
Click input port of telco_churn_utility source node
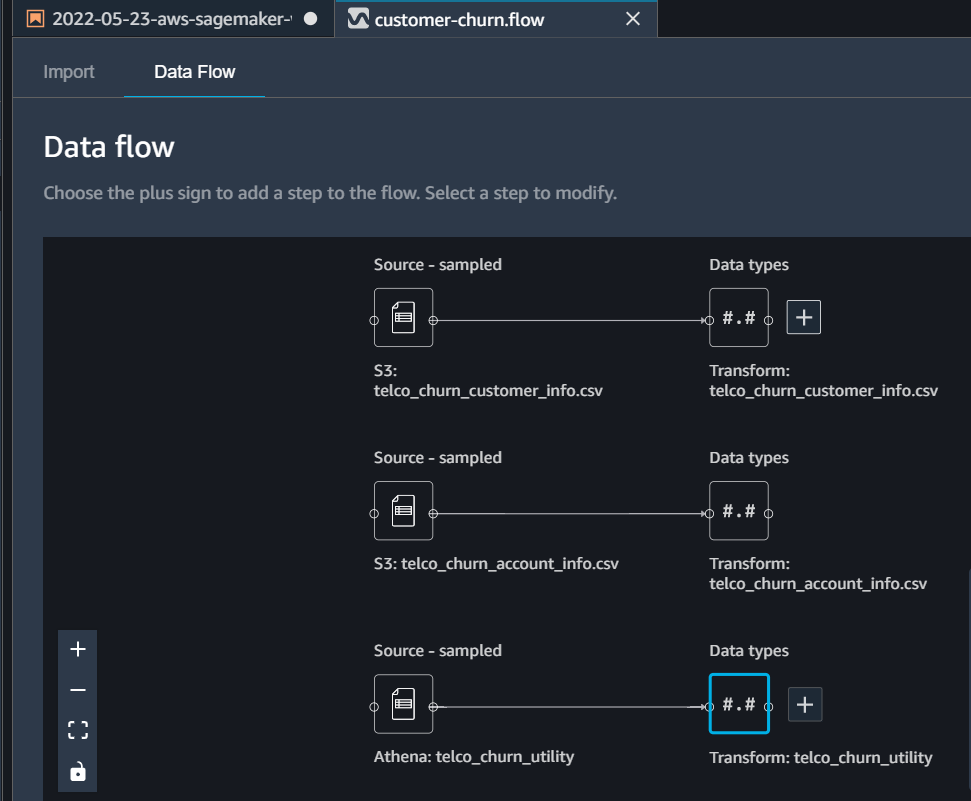coord(374,707)
